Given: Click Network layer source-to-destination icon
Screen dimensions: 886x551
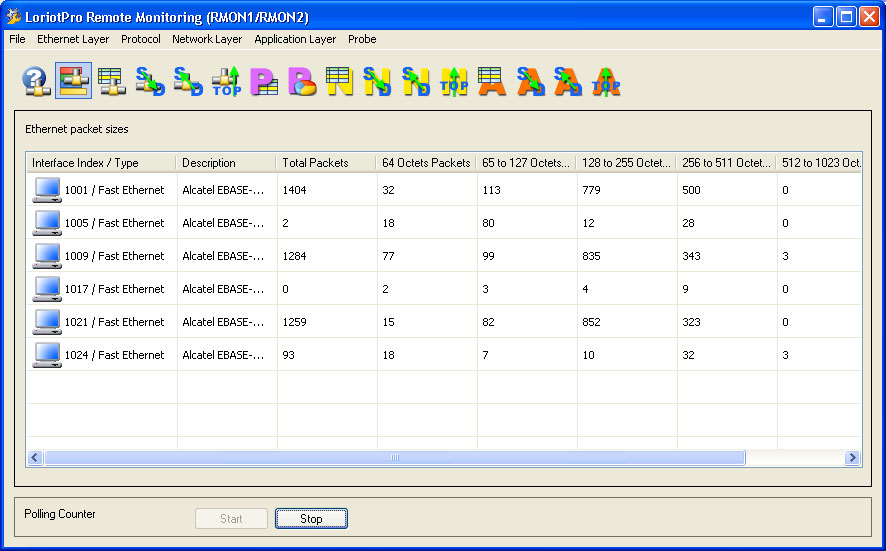Looking at the screenshot, I should click(377, 81).
